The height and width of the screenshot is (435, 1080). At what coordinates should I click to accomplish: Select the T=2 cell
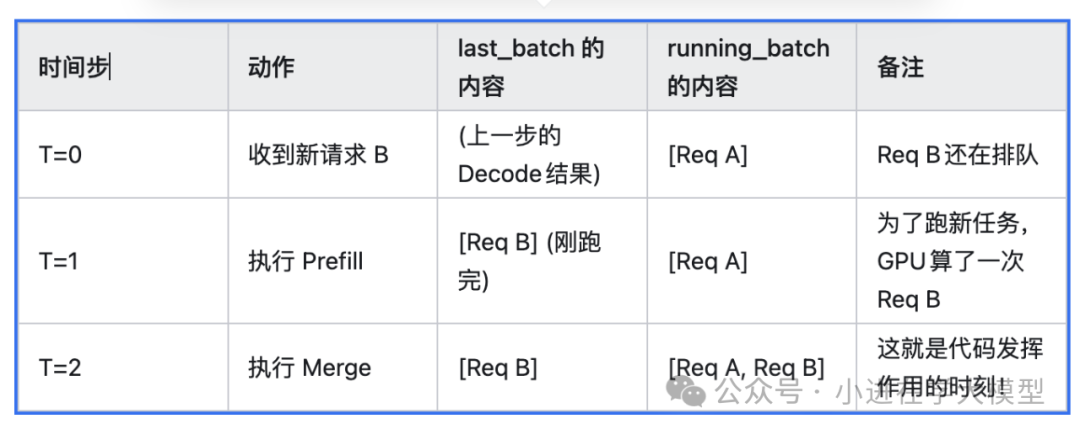coord(60,368)
